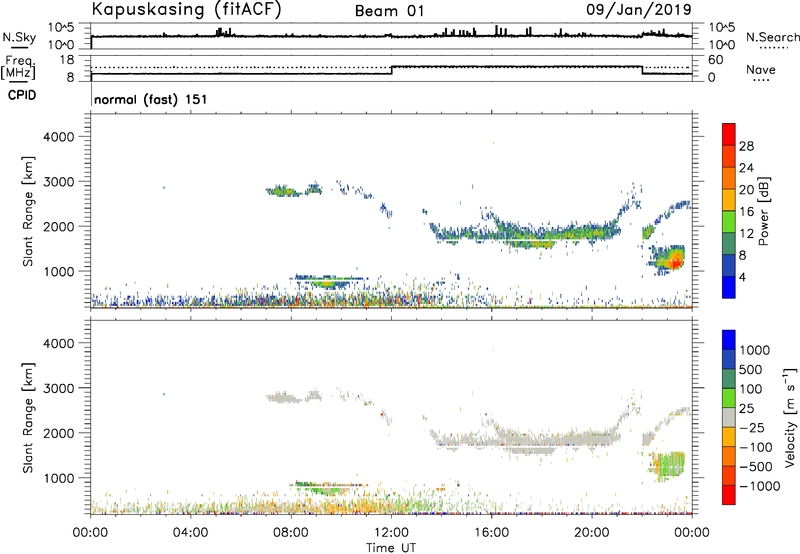
Task: Click the "-25" label on the Velocity color bar
Action: click(x=752, y=428)
